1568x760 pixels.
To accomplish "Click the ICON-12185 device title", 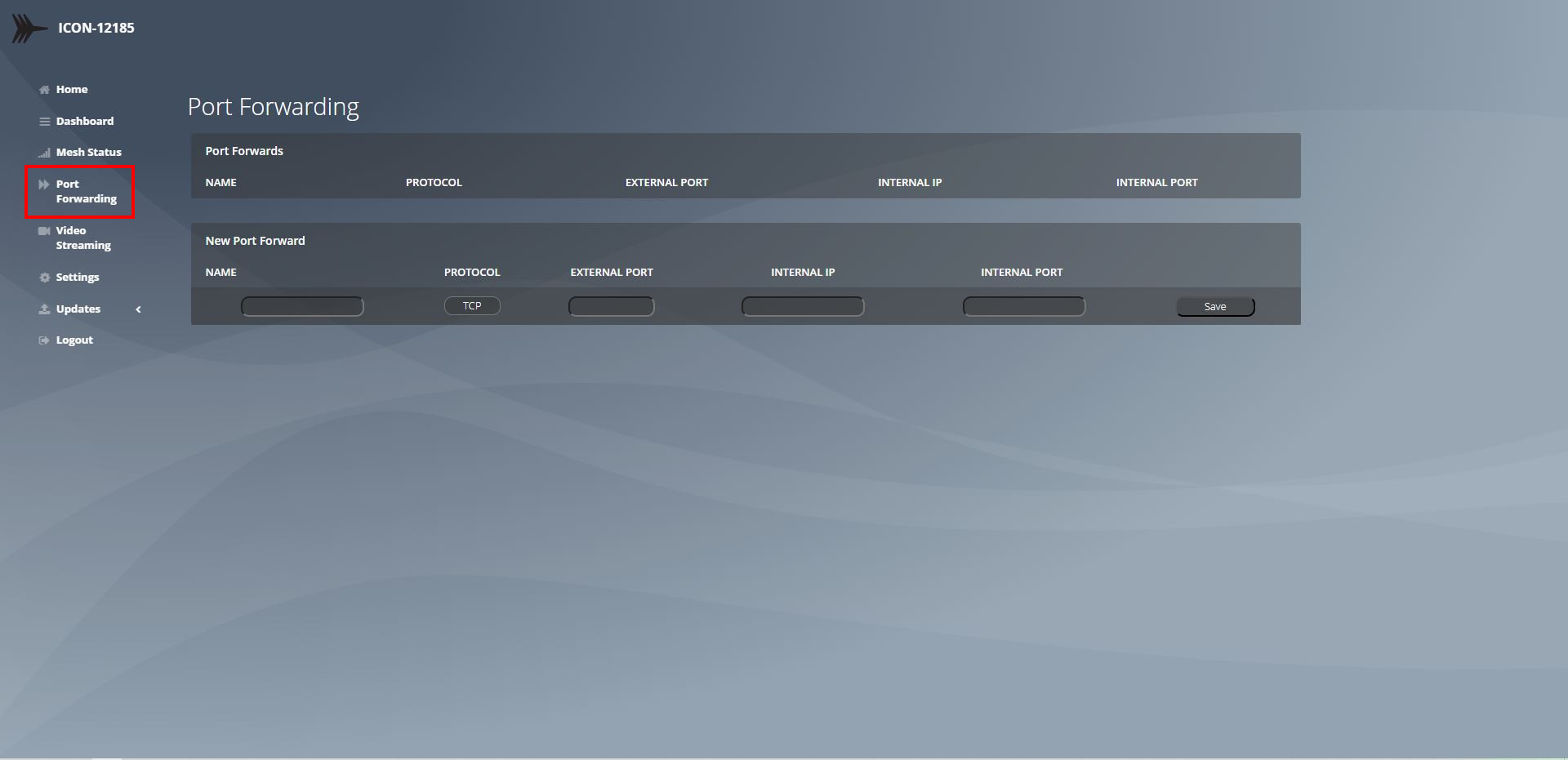I will [96, 28].
